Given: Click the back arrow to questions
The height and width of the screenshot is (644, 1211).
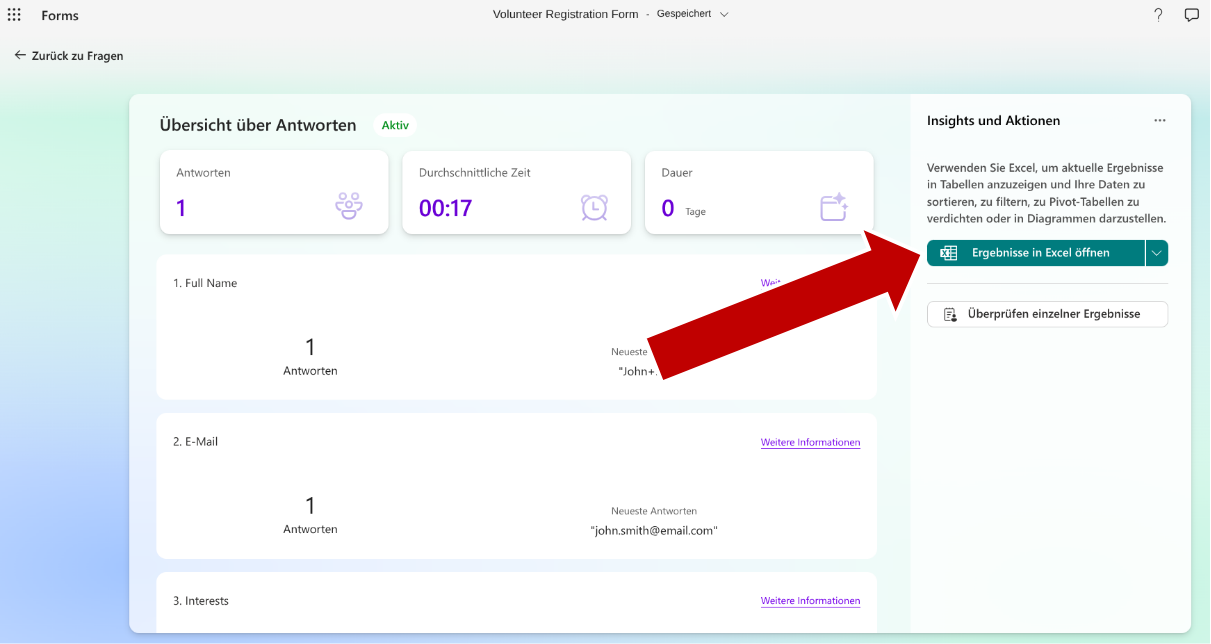Looking at the screenshot, I should 20,56.
